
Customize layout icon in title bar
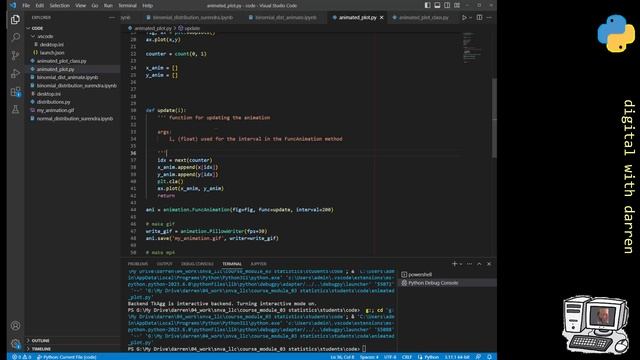coord(457,5)
